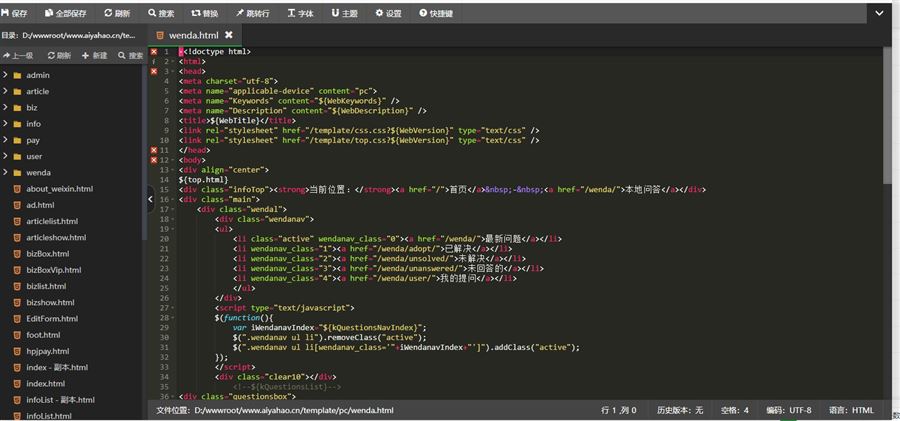Viewport: 900px width, 421px height.
Task: Expand the wenda folder in file tree
Action: pyautogui.click(x=38, y=172)
